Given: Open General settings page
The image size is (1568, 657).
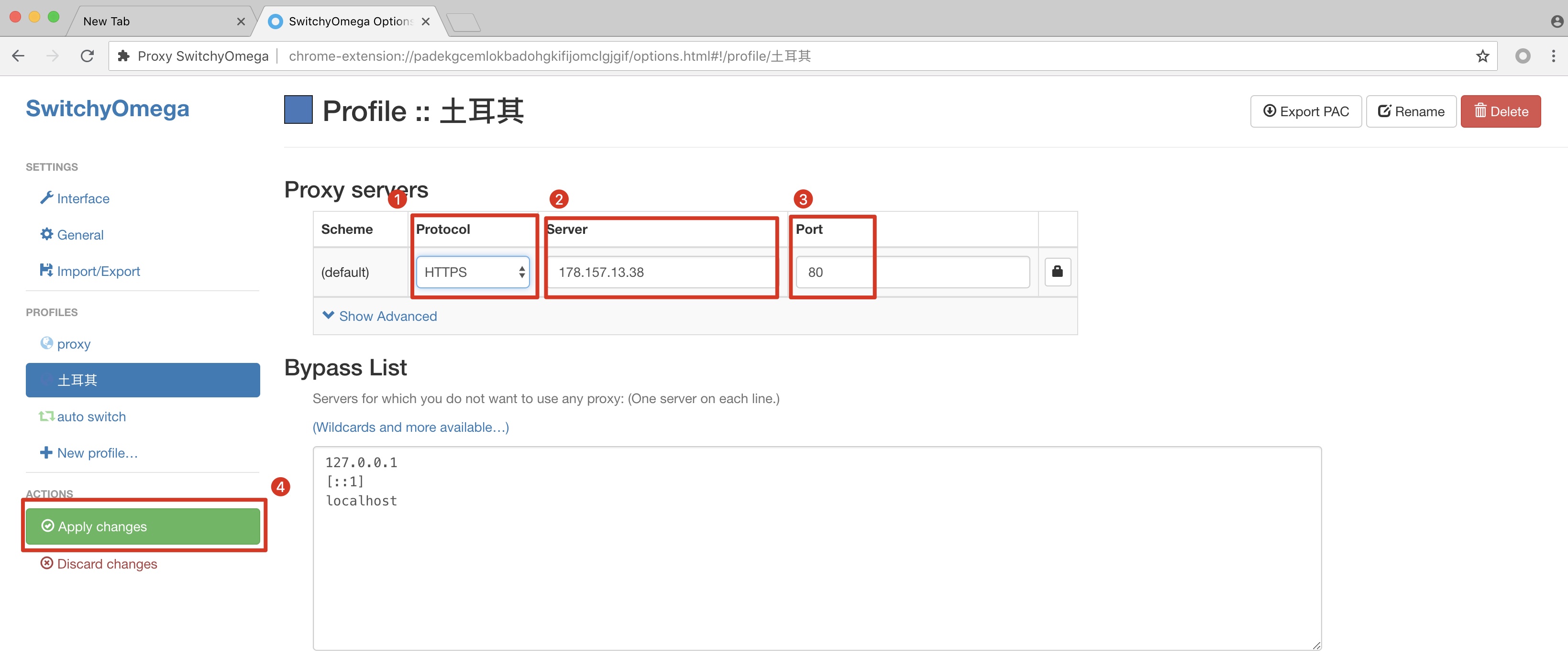Looking at the screenshot, I should click(x=80, y=235).
